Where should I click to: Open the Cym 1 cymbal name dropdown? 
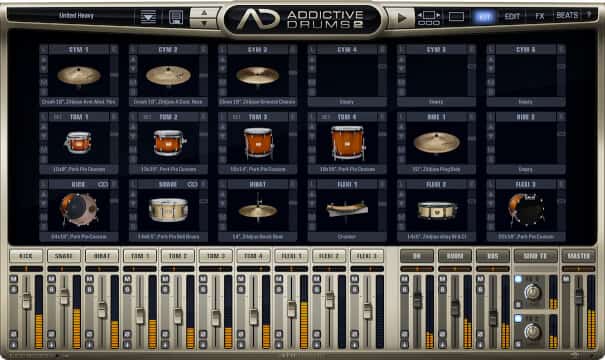(79, 102)
